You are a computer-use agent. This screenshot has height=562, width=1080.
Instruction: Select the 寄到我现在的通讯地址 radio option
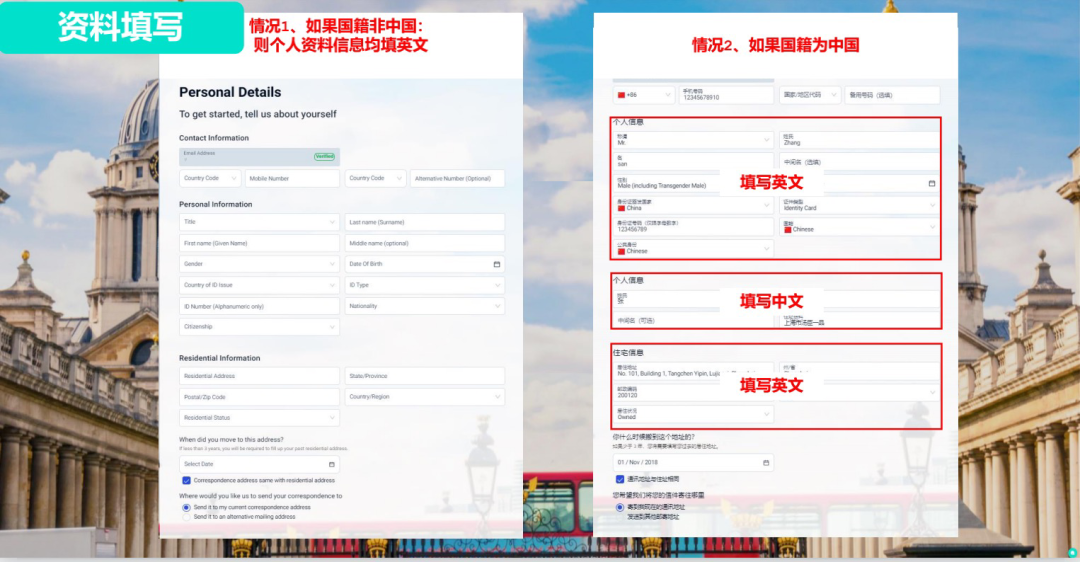pyautogui.click(x=620, y=508)
